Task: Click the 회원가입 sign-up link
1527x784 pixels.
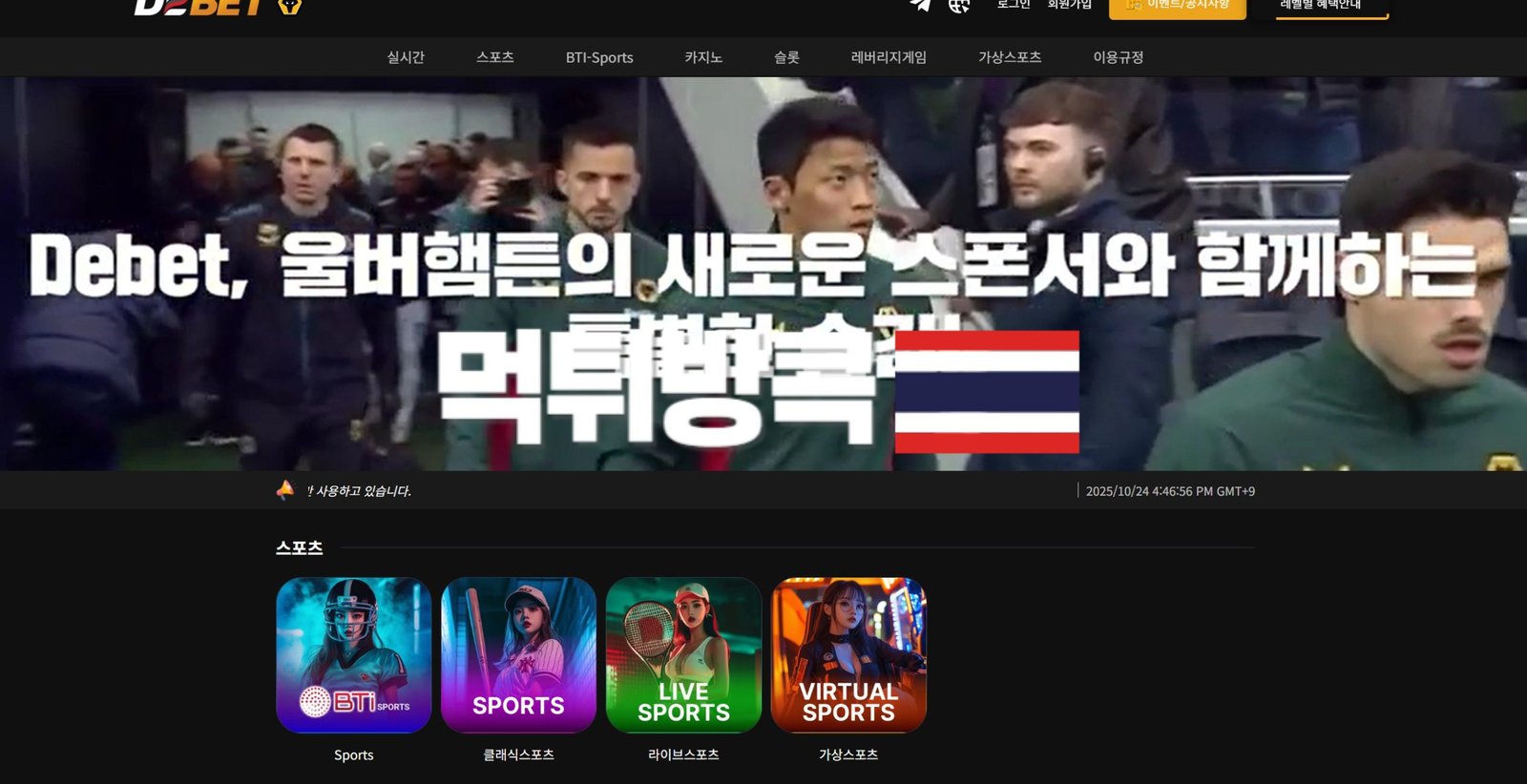Action: pyautogui.click(x=1069, y=5)
